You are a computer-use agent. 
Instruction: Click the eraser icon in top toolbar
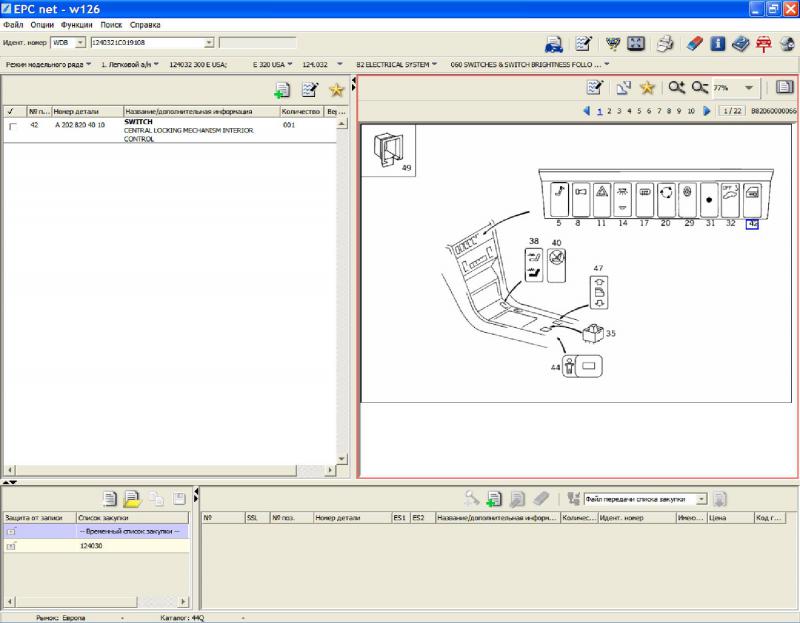coord(694,43)
